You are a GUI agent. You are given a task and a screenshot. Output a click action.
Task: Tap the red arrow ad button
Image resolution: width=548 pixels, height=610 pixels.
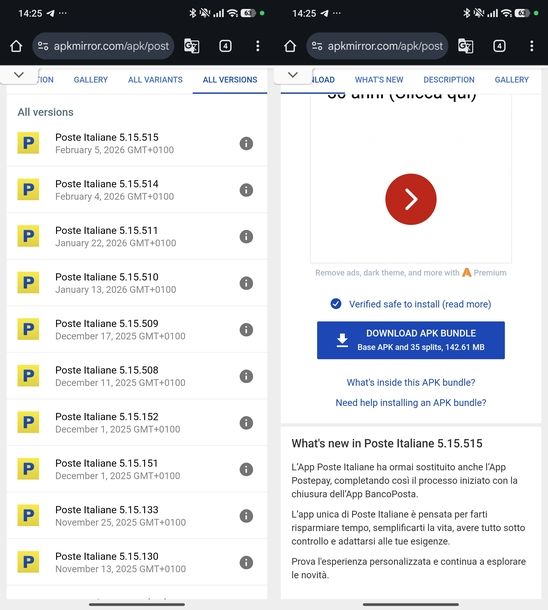pyautogui.click(x=411, y=199)
